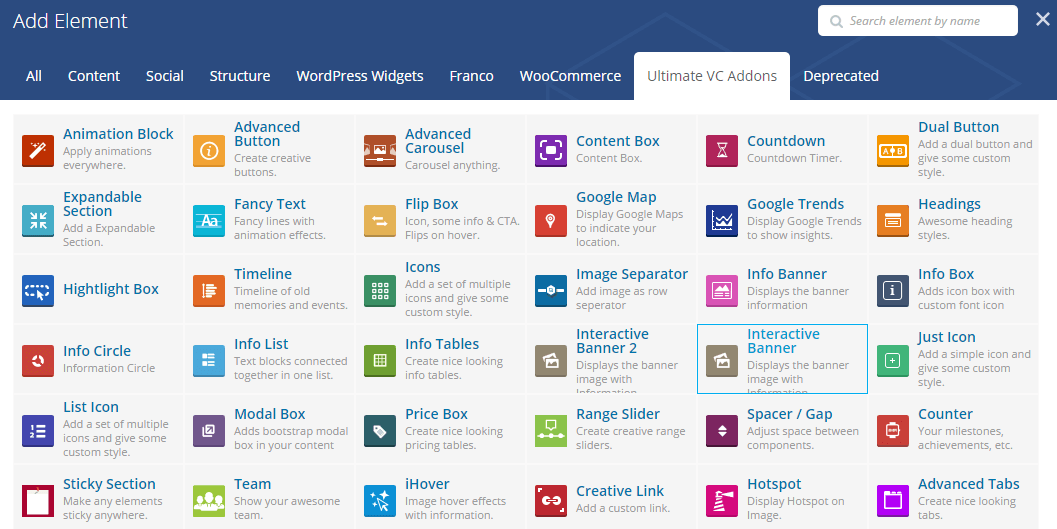Click the Google Map pin icon
1057x529 pixels.
tap(551, 220)
